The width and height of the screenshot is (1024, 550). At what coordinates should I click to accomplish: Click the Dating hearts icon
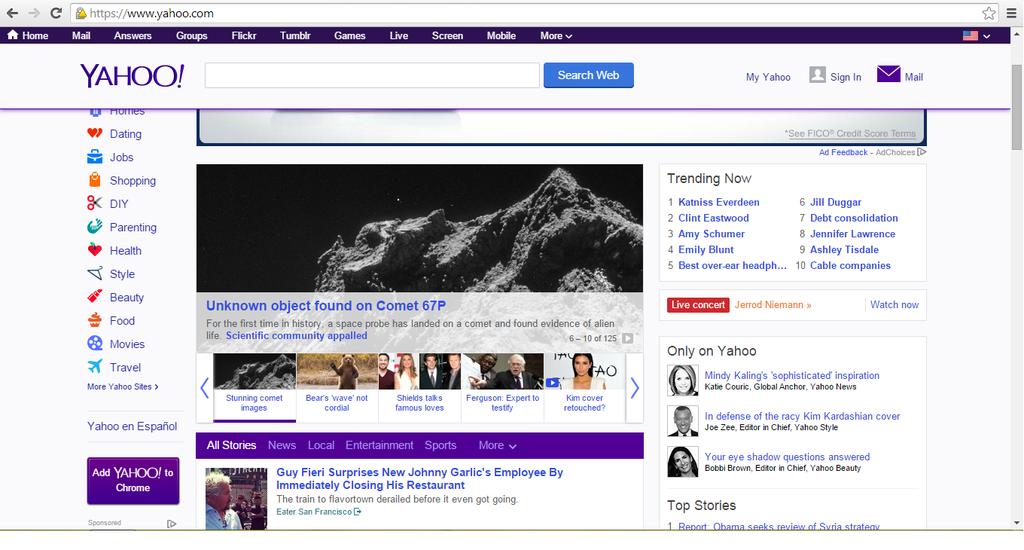[95, 133]
